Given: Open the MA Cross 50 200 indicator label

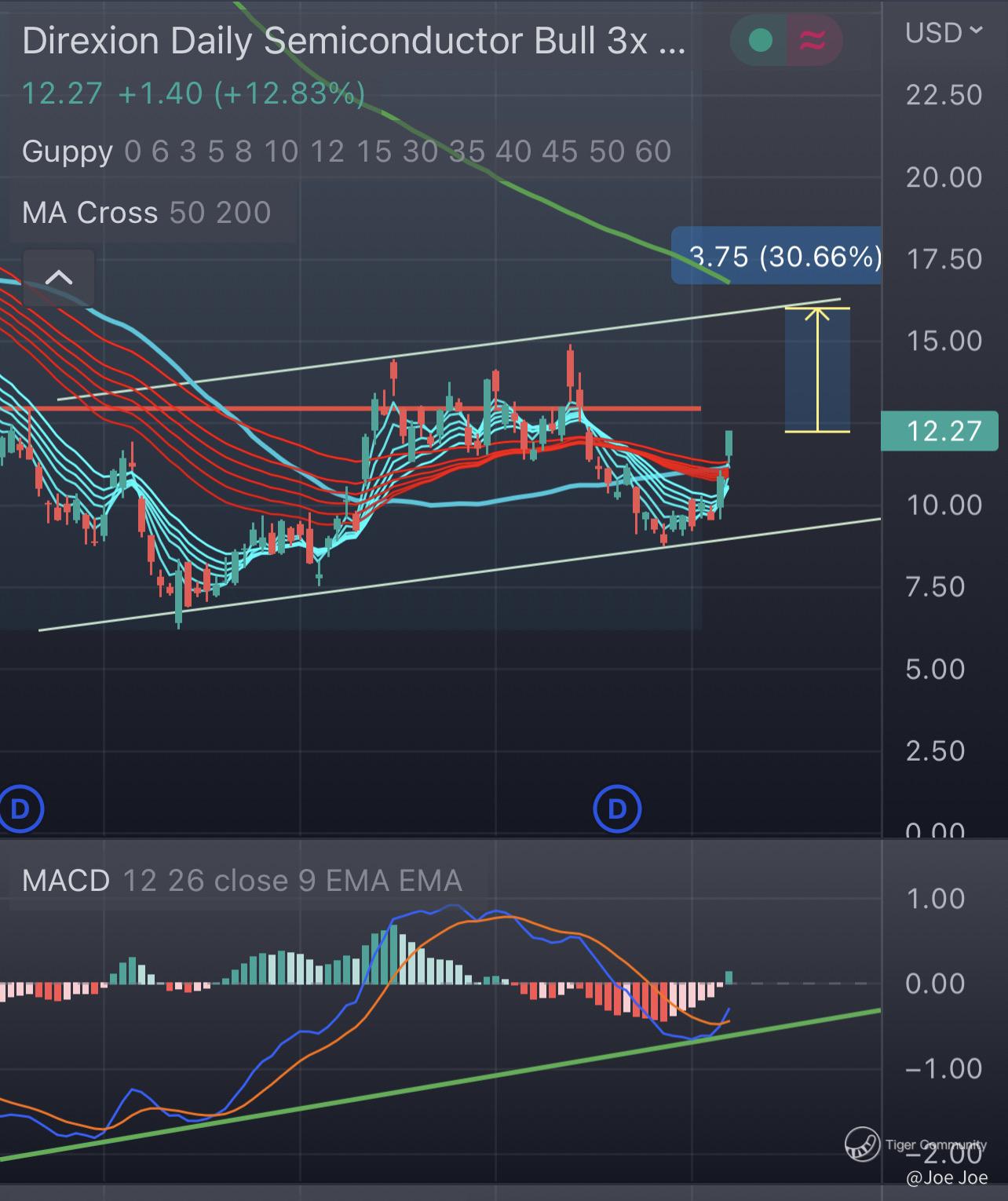Looking at the screenshot, I should click(x=146, y=213).
